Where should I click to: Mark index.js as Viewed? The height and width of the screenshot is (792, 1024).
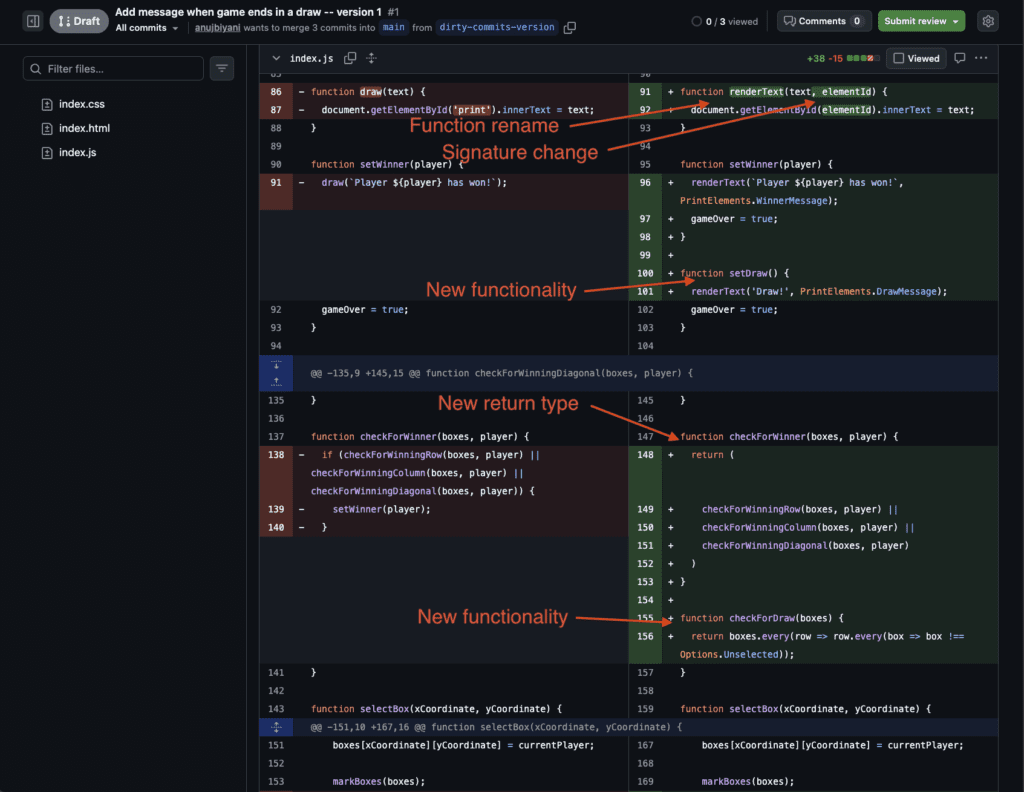pos(916,58)
